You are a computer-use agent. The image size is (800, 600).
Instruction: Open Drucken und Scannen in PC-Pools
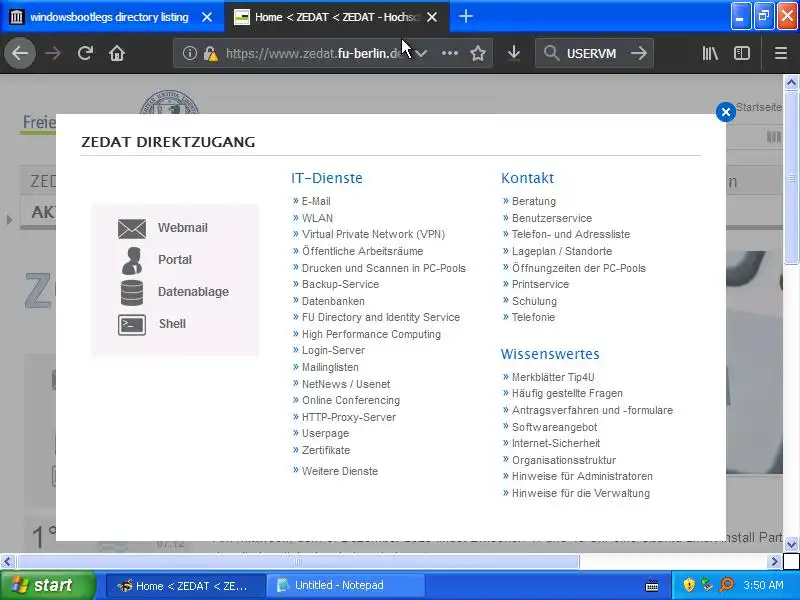tap(384, 268)
